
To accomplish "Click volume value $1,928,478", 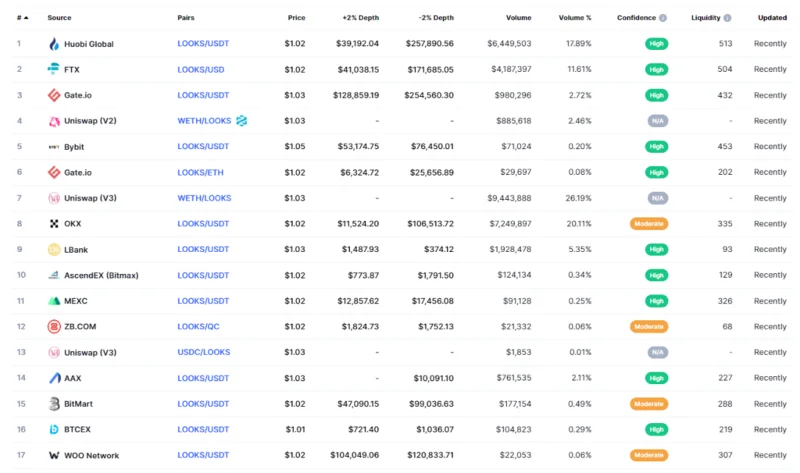I will [510, 250].
